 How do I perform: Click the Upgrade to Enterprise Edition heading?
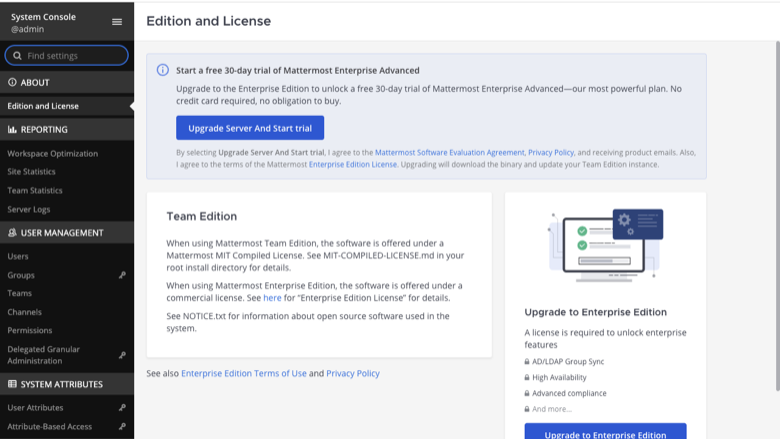tap(595, 312)
